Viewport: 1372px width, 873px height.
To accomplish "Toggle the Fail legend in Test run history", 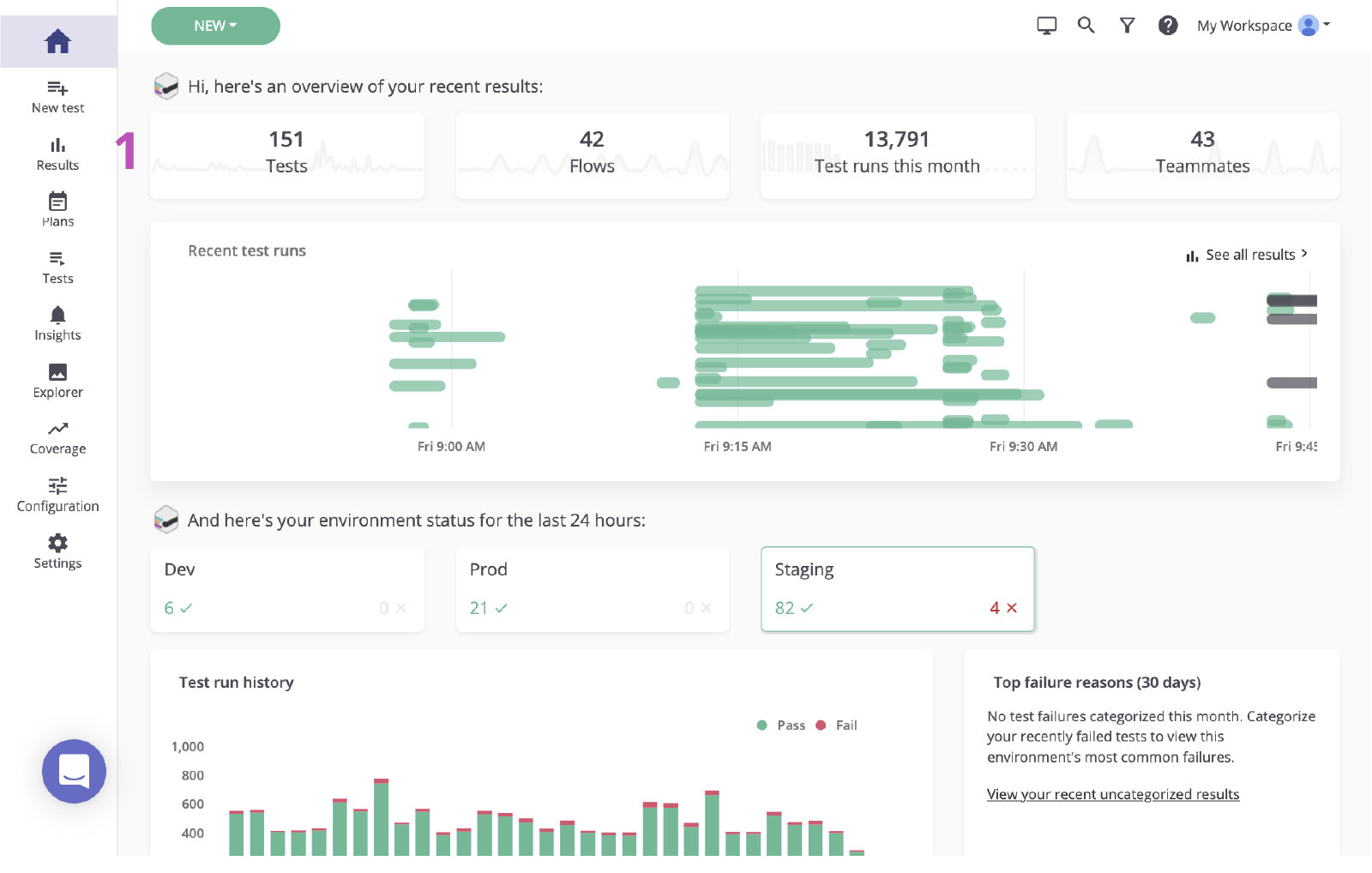I will click(838, 725).
